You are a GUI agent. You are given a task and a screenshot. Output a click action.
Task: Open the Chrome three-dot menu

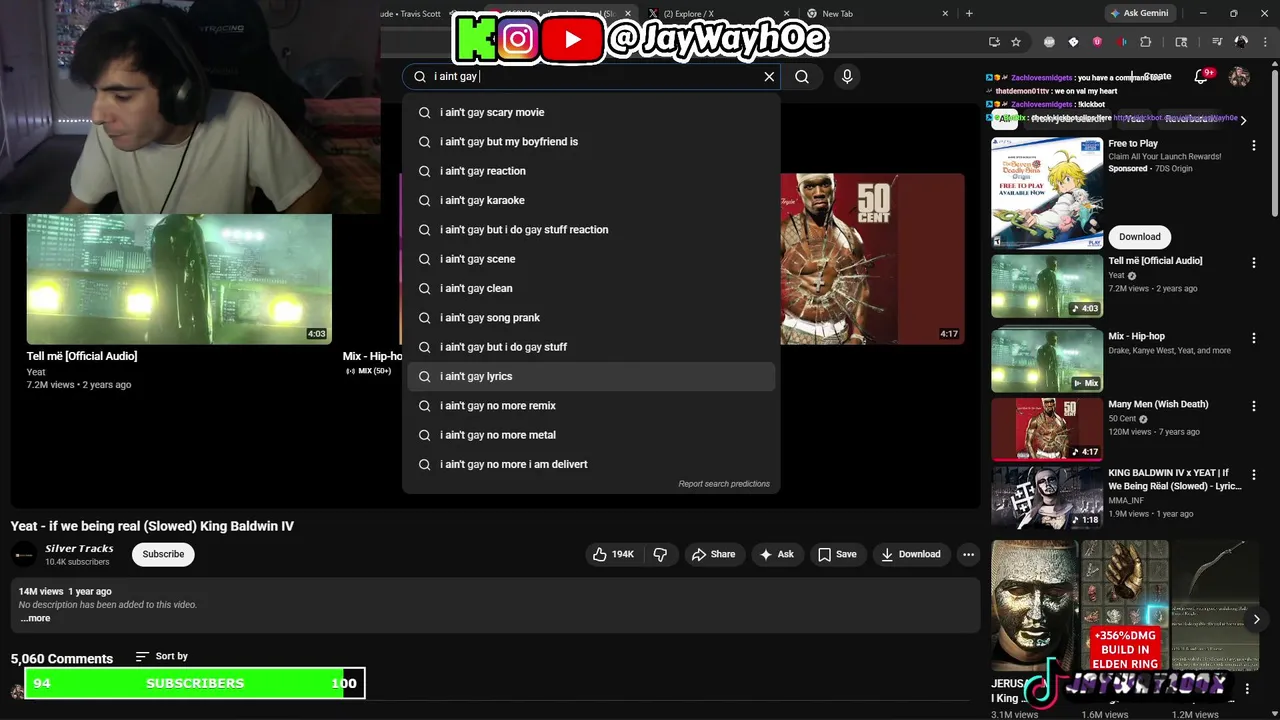[1265, 42]
